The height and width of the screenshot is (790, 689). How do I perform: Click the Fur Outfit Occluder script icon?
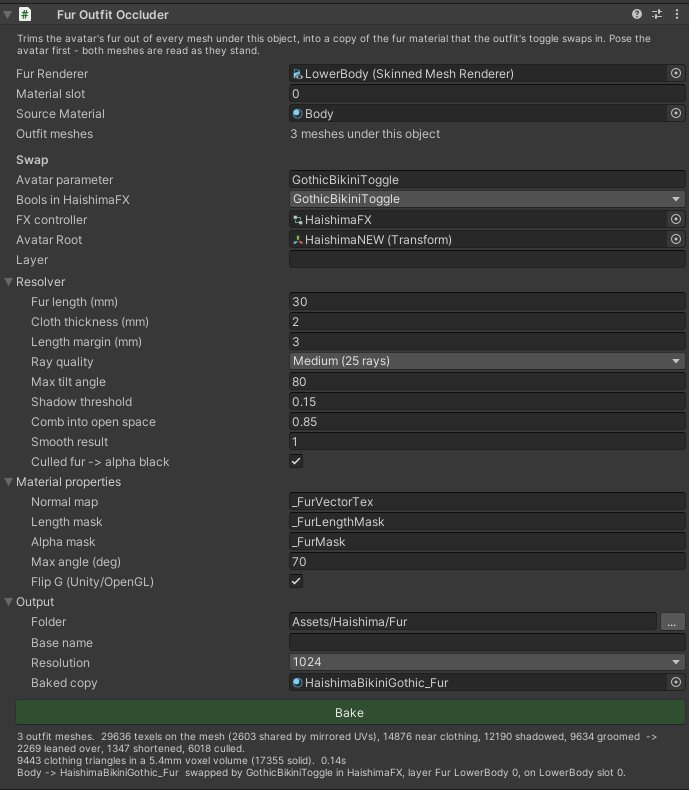(25, 14)
